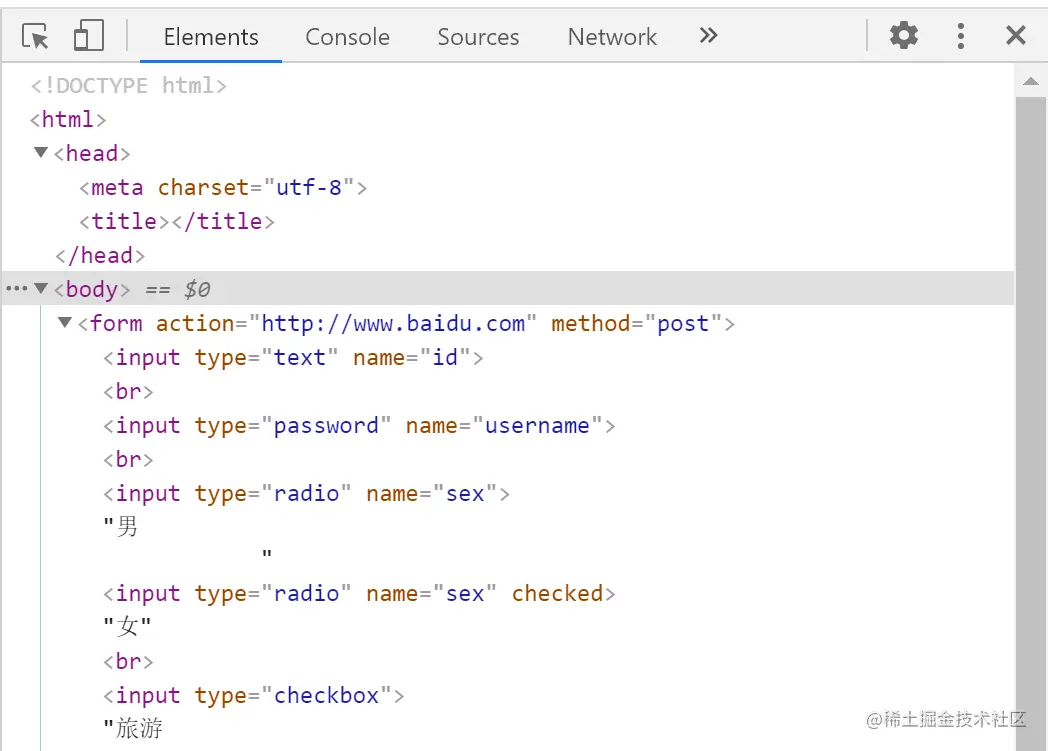This screenshot has width=1048, height=751.
Task: Click the ellipsis beside the body node
Action: [16, 289]
